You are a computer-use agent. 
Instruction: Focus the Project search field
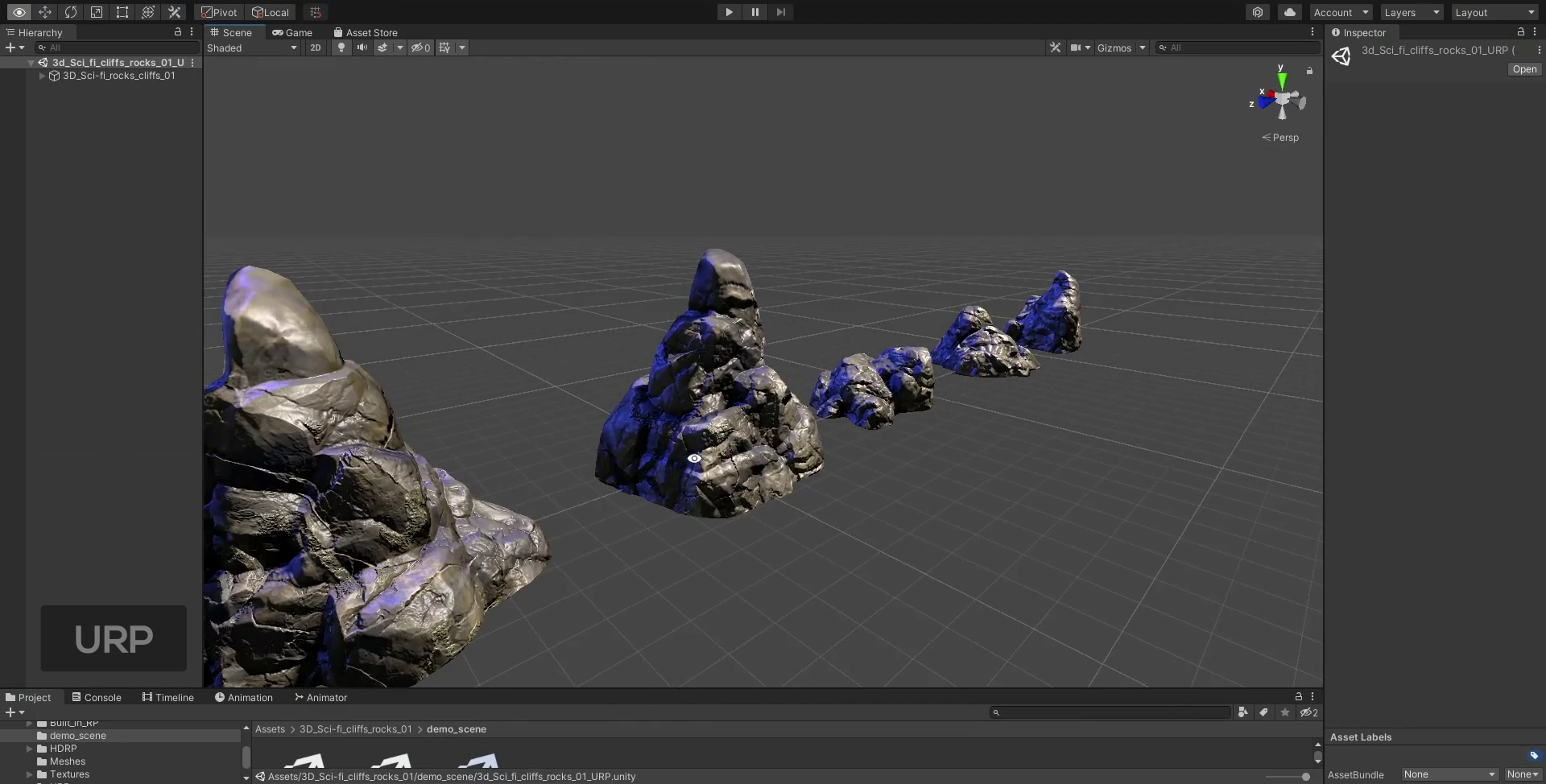point(1110,712)
